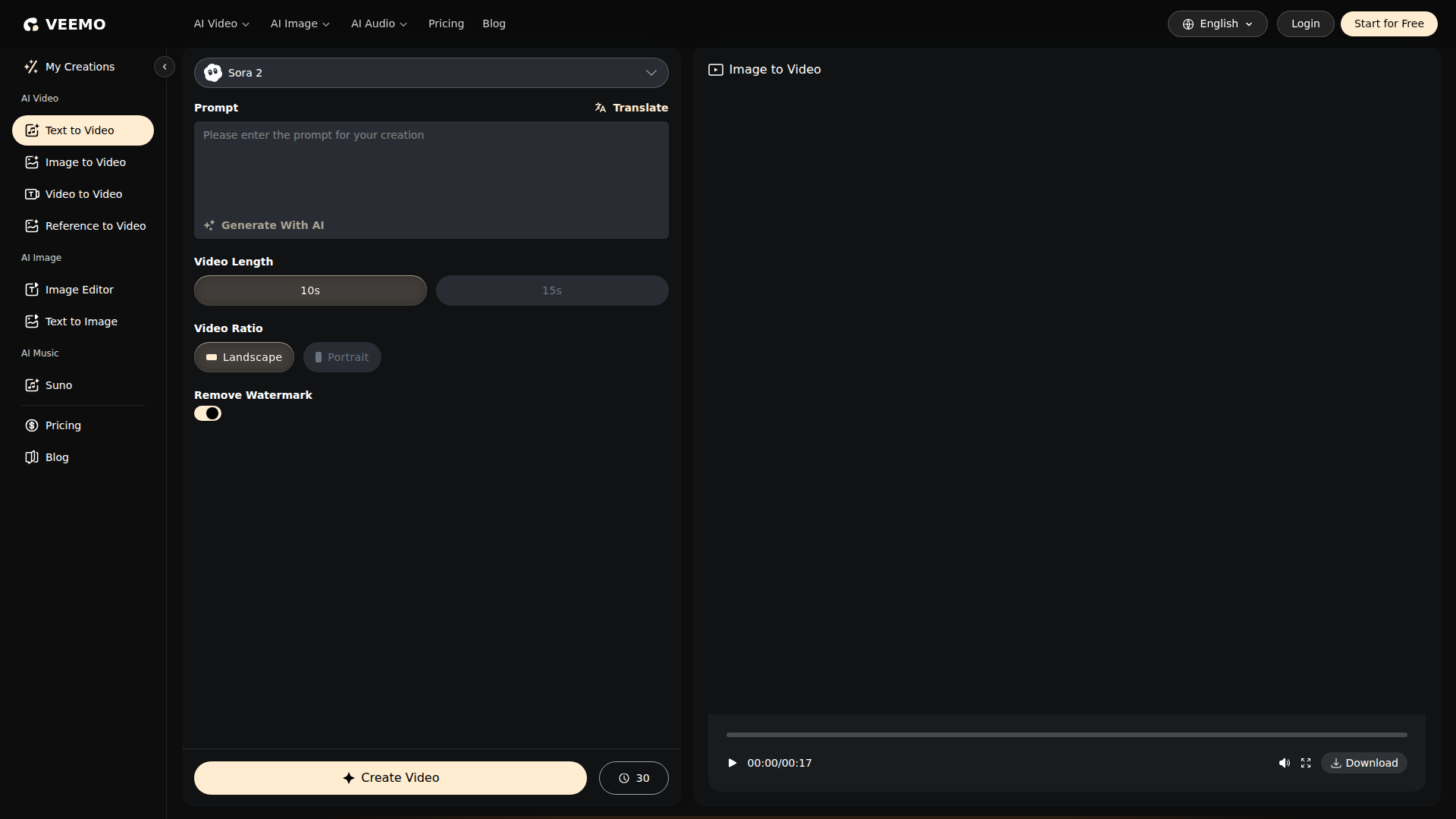This screenshot has height=819, width=1456.
Task: Toggle the Remove Watermark switch
Action: 208,413
